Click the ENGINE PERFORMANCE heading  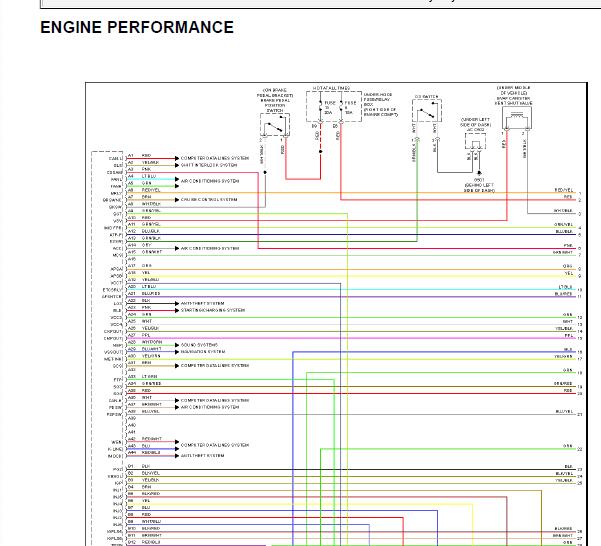click(x=137, y=28)
